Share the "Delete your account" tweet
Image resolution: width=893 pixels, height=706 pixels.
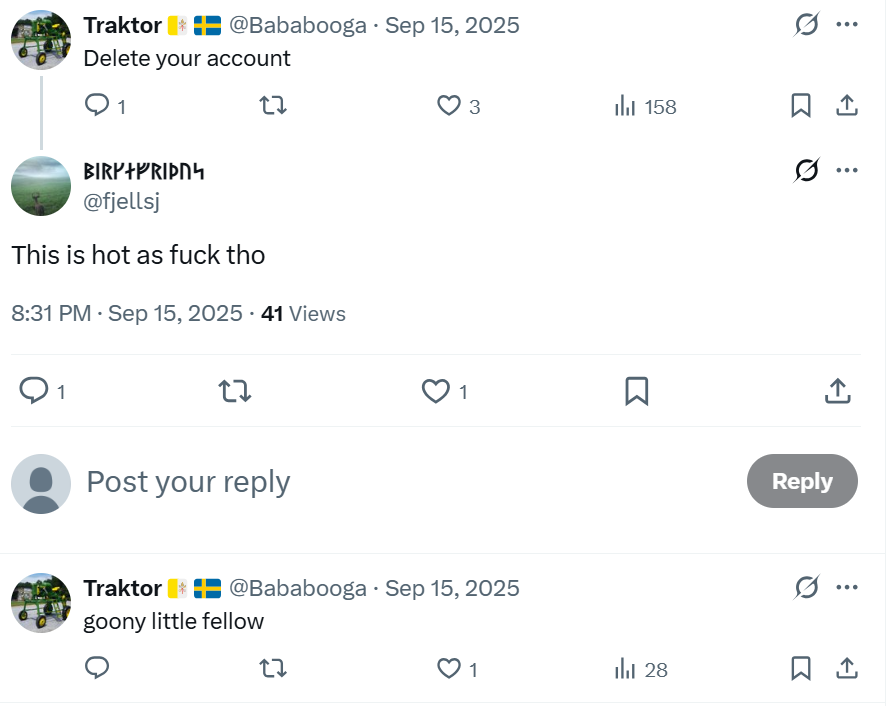click(846, 106)
